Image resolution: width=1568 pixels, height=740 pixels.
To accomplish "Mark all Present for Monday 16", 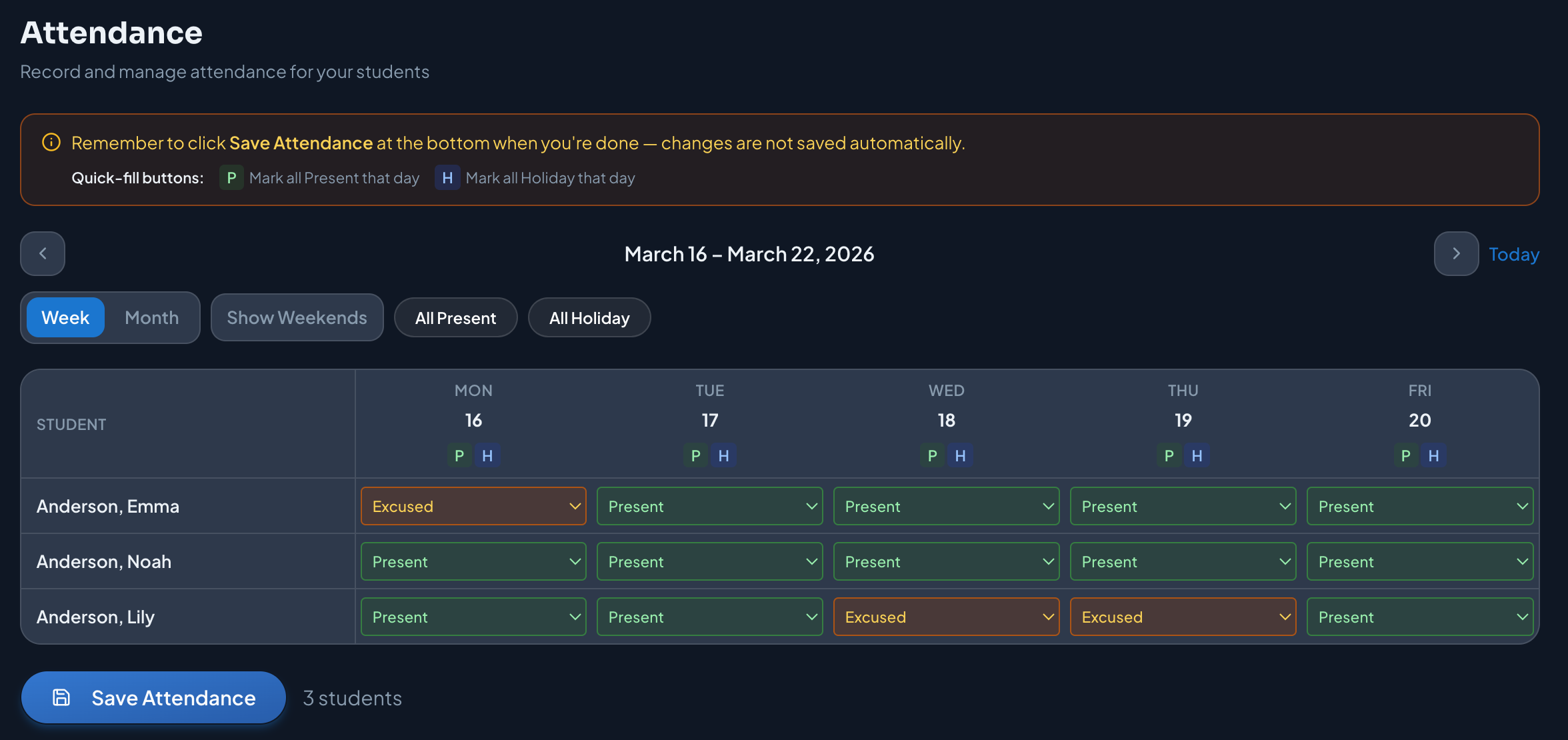I will pos(459,455).
